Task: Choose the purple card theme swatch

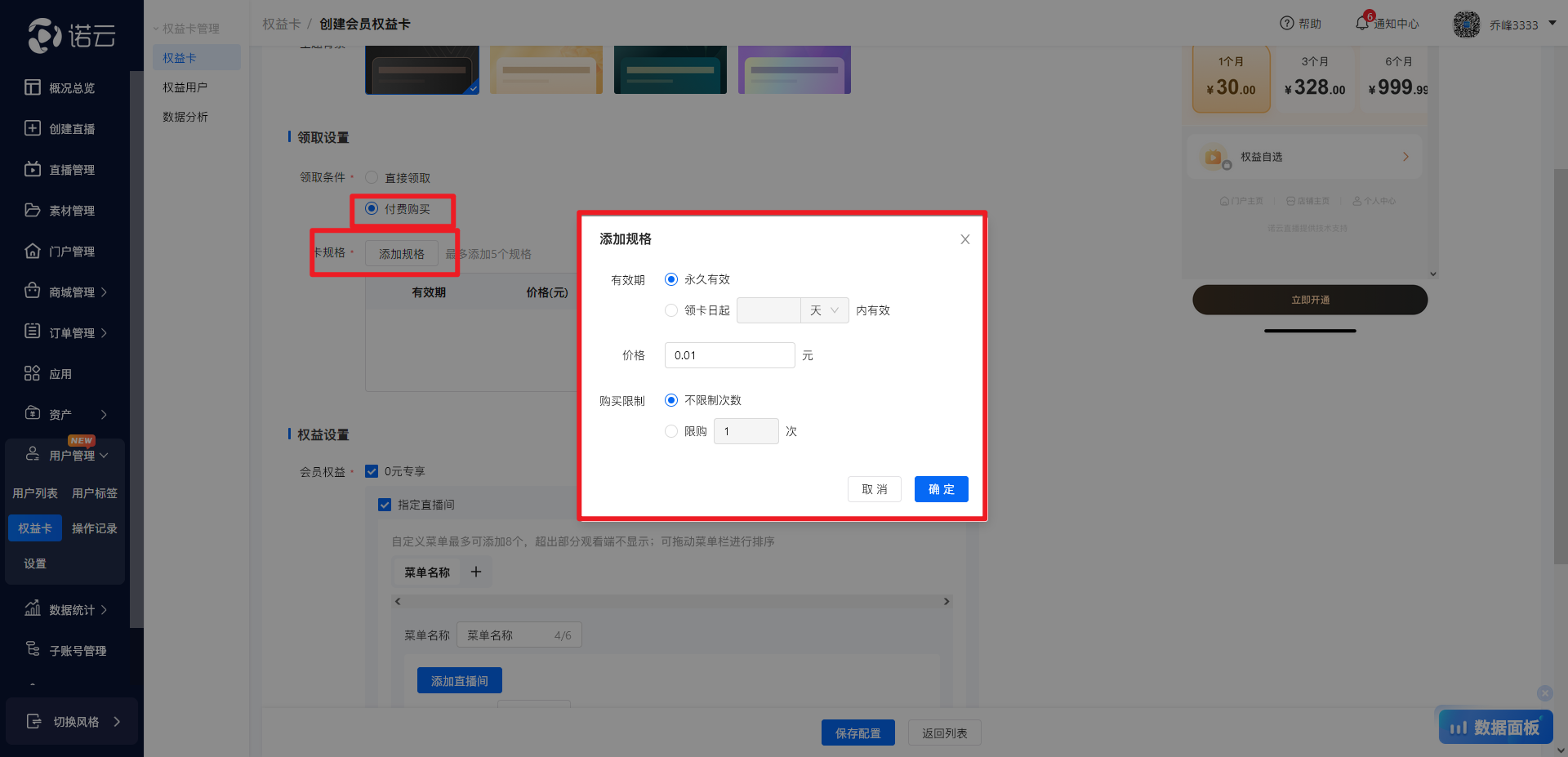Action: click(x=794, y=70)
